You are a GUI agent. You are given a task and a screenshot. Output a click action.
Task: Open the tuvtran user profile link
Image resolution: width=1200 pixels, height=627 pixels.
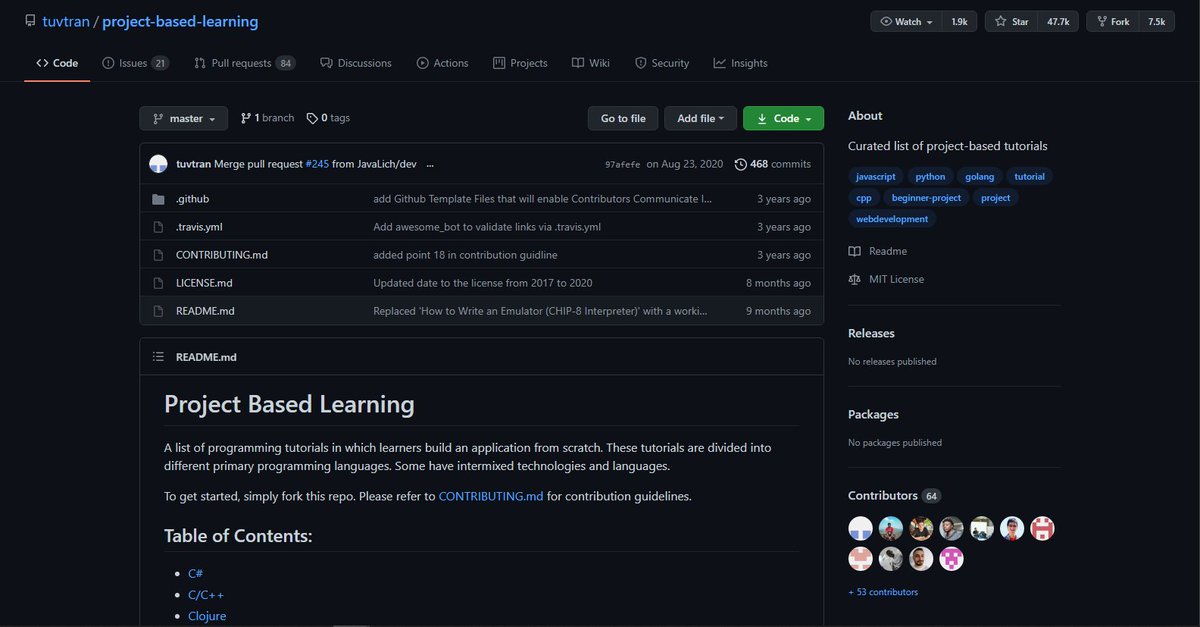coord(65,21)
